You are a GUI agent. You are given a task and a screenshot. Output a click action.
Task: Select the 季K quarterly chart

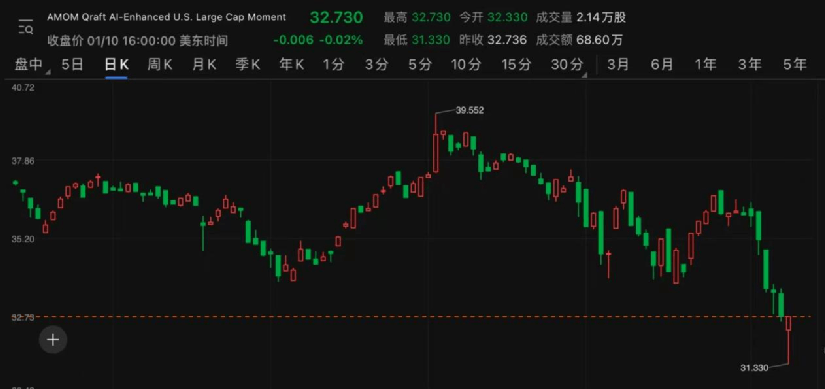pyautogui.click(x=248, y=65)
